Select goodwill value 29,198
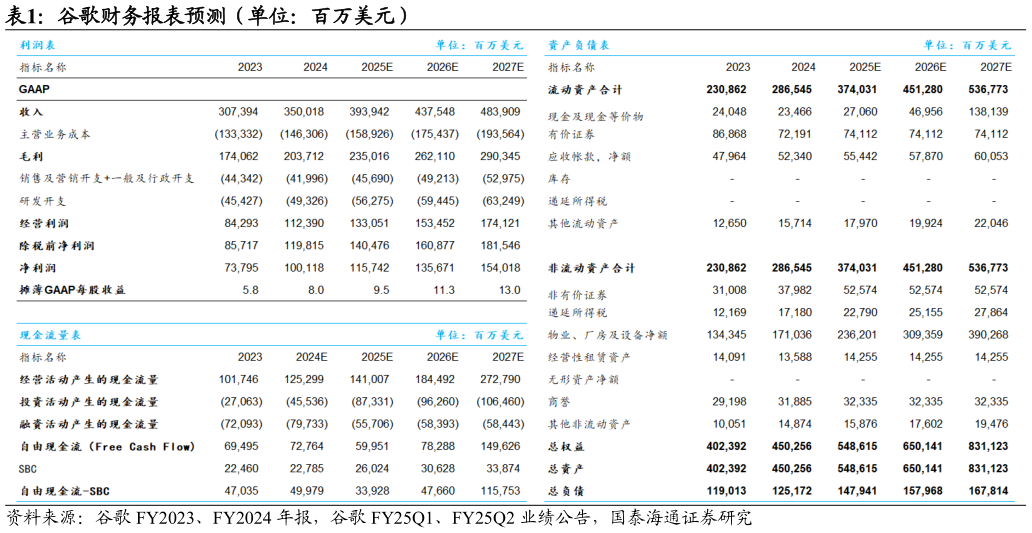 coord(727,401)
